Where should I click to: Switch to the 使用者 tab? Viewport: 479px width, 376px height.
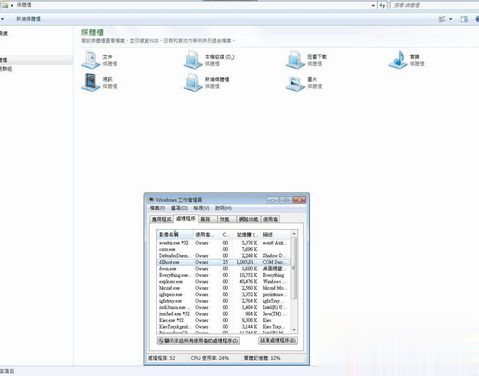pos(270,219)
